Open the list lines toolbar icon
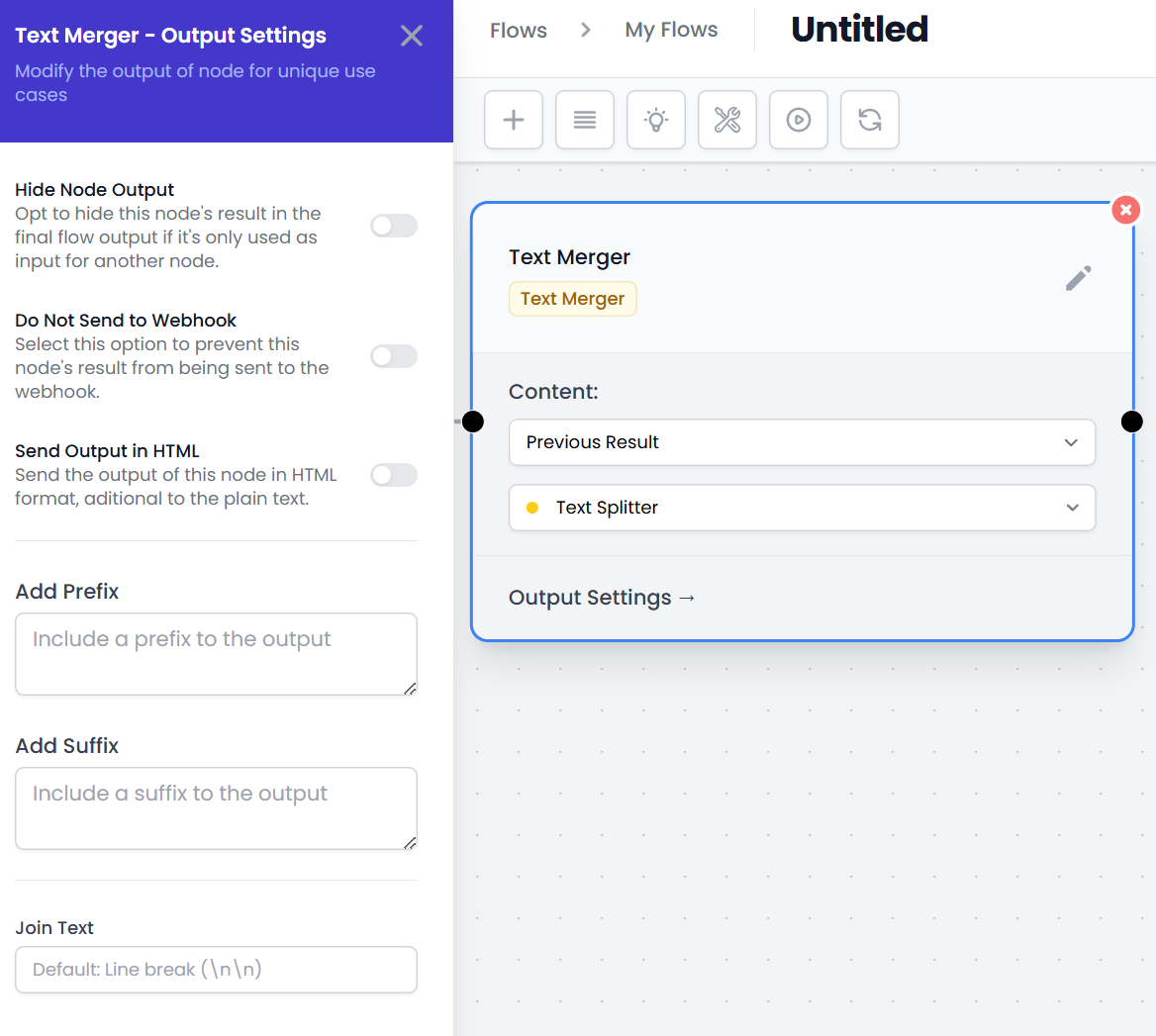Screen dimensions: 1156x1036 pos(585,120)
